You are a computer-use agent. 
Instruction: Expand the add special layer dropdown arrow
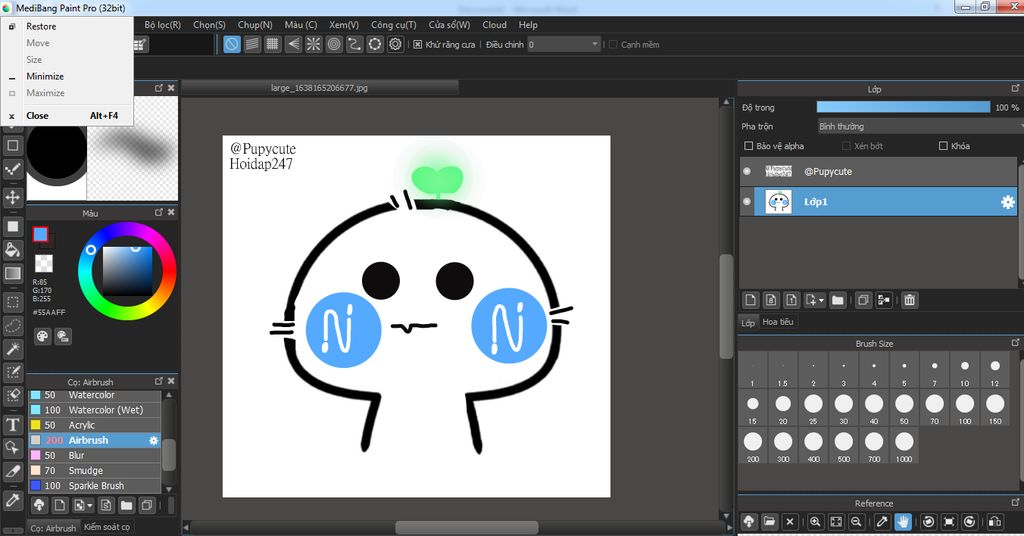pyautogui.click(x=822, y=300)
